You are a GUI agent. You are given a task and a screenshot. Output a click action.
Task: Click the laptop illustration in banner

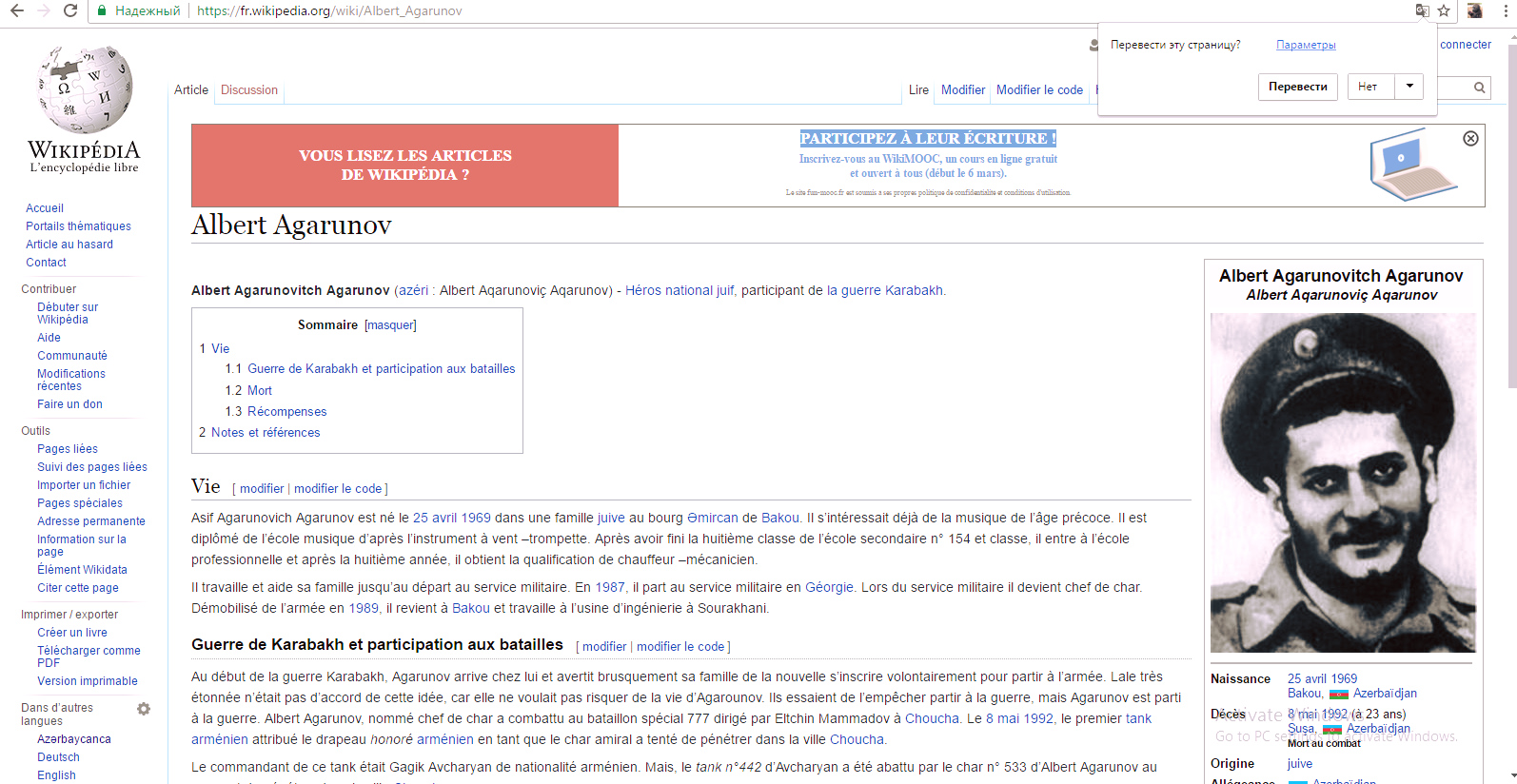(x=1413, y=164)
